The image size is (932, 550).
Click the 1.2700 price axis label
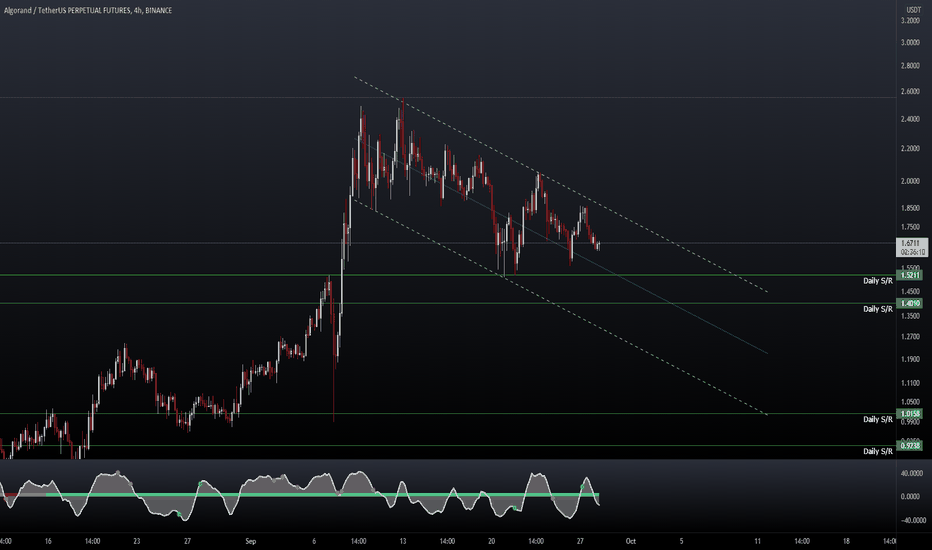click(x=910, y=337)
